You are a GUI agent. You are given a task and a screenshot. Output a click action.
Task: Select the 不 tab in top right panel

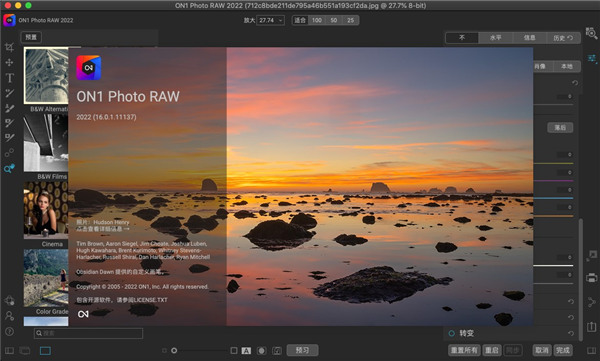(x=462, y=38)
